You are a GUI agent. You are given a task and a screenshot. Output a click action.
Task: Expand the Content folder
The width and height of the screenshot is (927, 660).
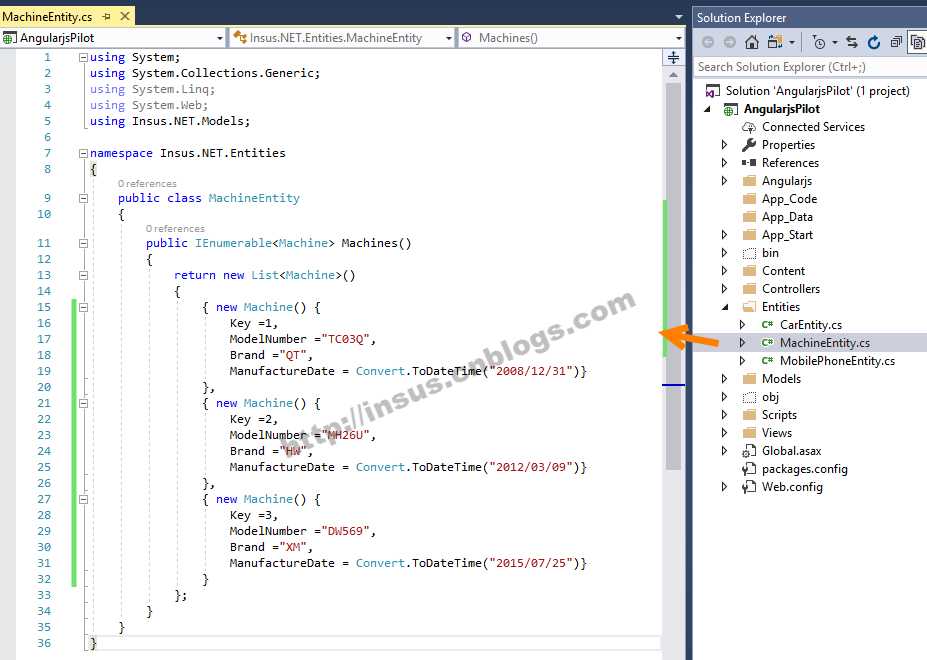725,271
